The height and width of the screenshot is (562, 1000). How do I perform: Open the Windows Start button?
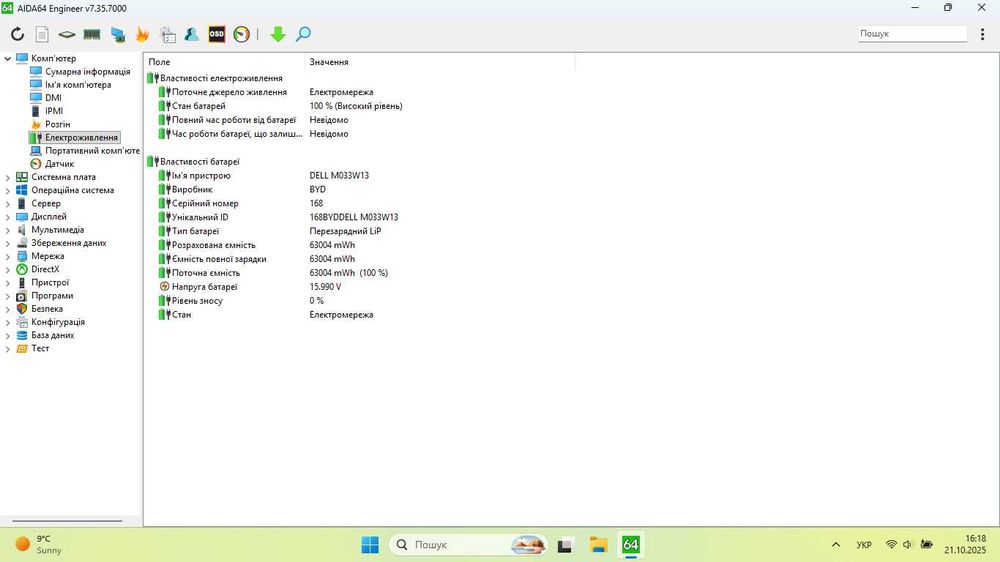pyautogui.click(x=370, y=545)
